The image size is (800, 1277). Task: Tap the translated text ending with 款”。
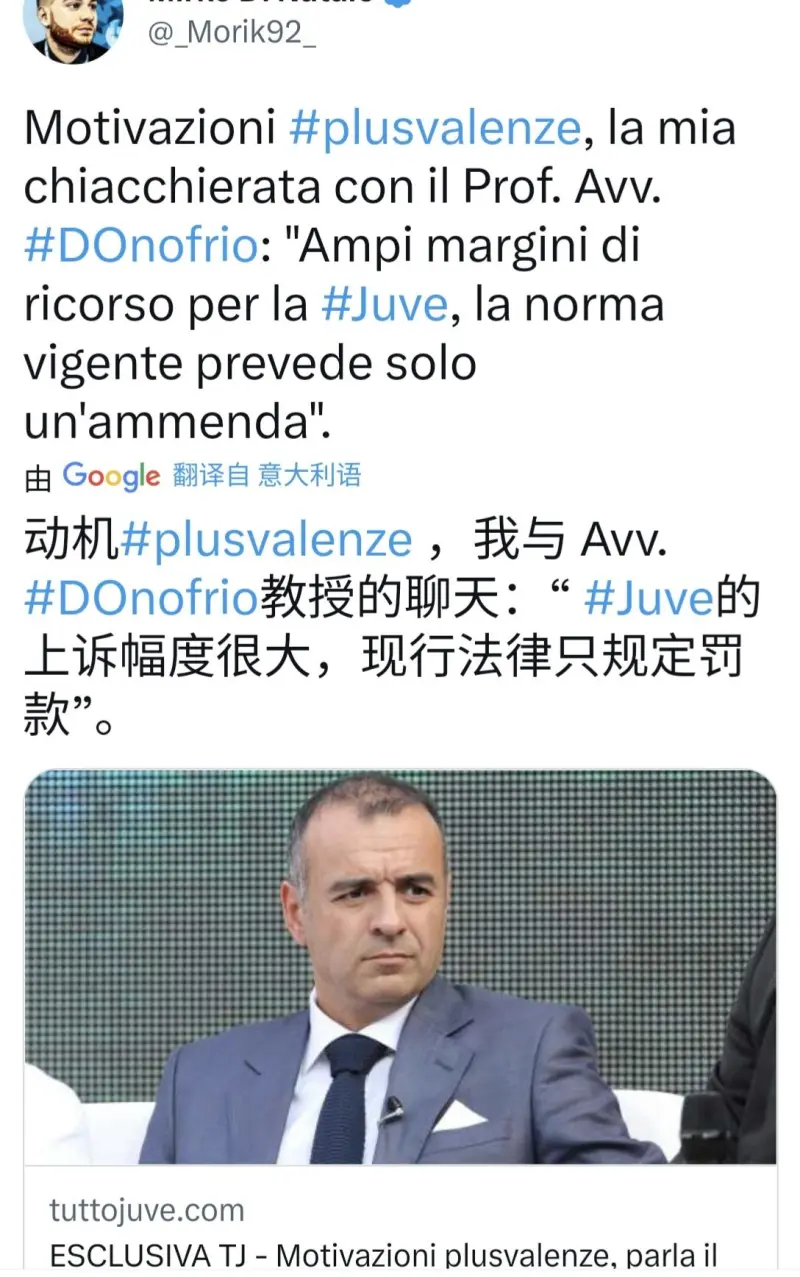pyautogui.click(x=68, y=717)
